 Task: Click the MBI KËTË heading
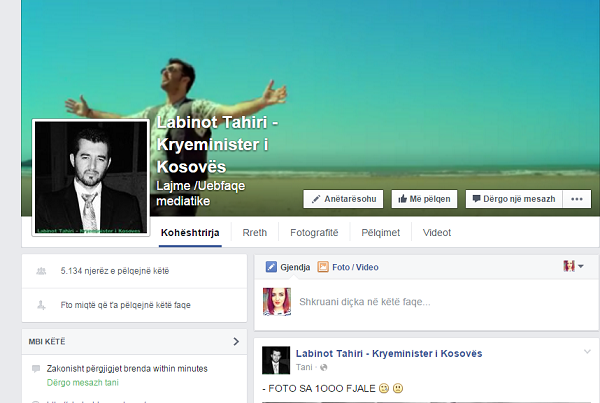coord(47,341)
